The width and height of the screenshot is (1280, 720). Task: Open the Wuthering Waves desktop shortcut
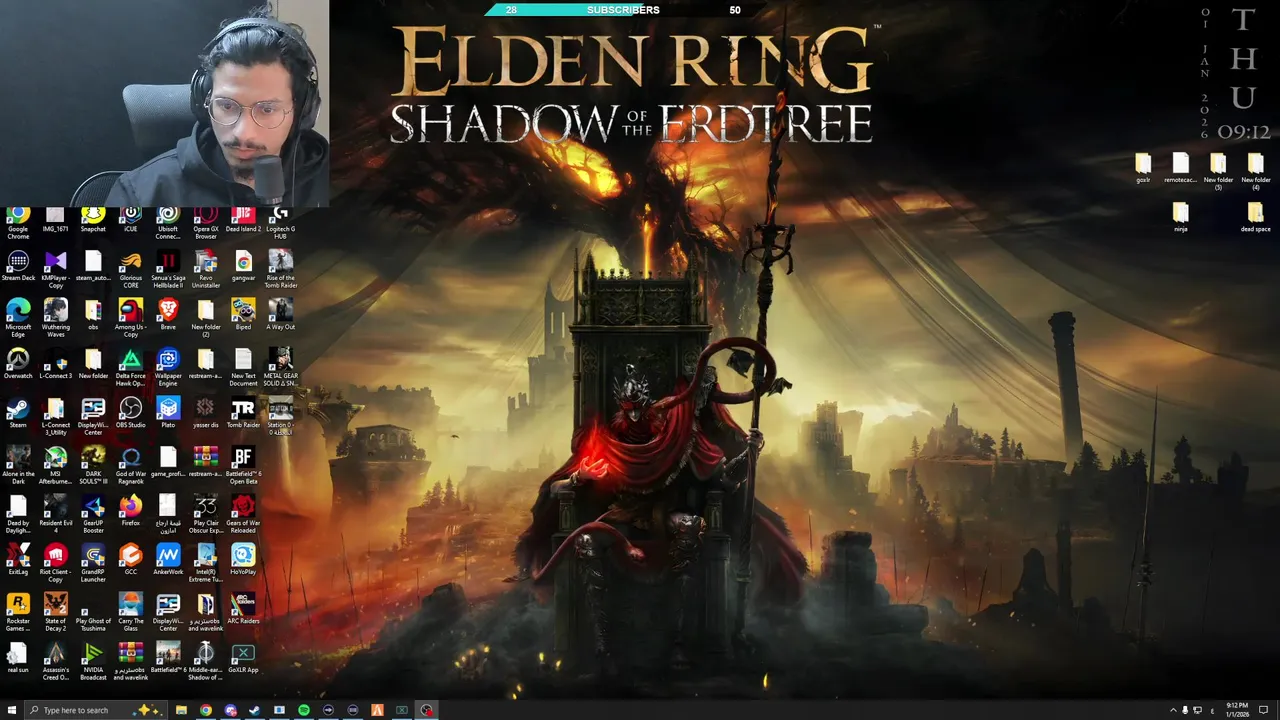[x=56, y=319]
